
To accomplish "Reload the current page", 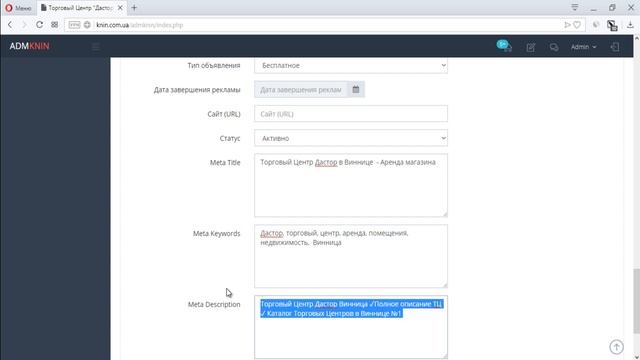I will coord(39,25).
